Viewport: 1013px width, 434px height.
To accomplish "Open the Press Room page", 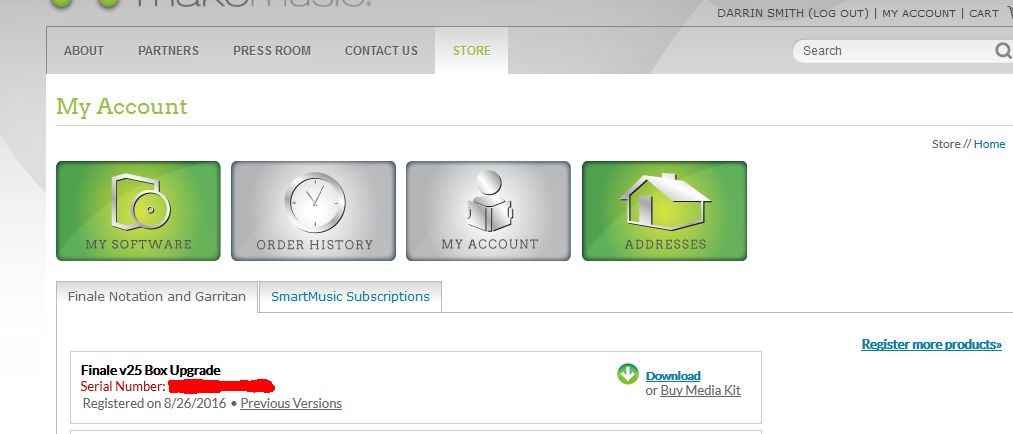I will click(272, 51).
